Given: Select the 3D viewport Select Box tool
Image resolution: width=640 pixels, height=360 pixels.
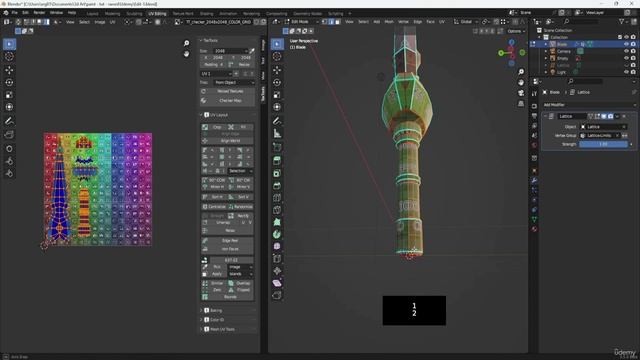Looking at the screenshot, I should pos(277,44).
